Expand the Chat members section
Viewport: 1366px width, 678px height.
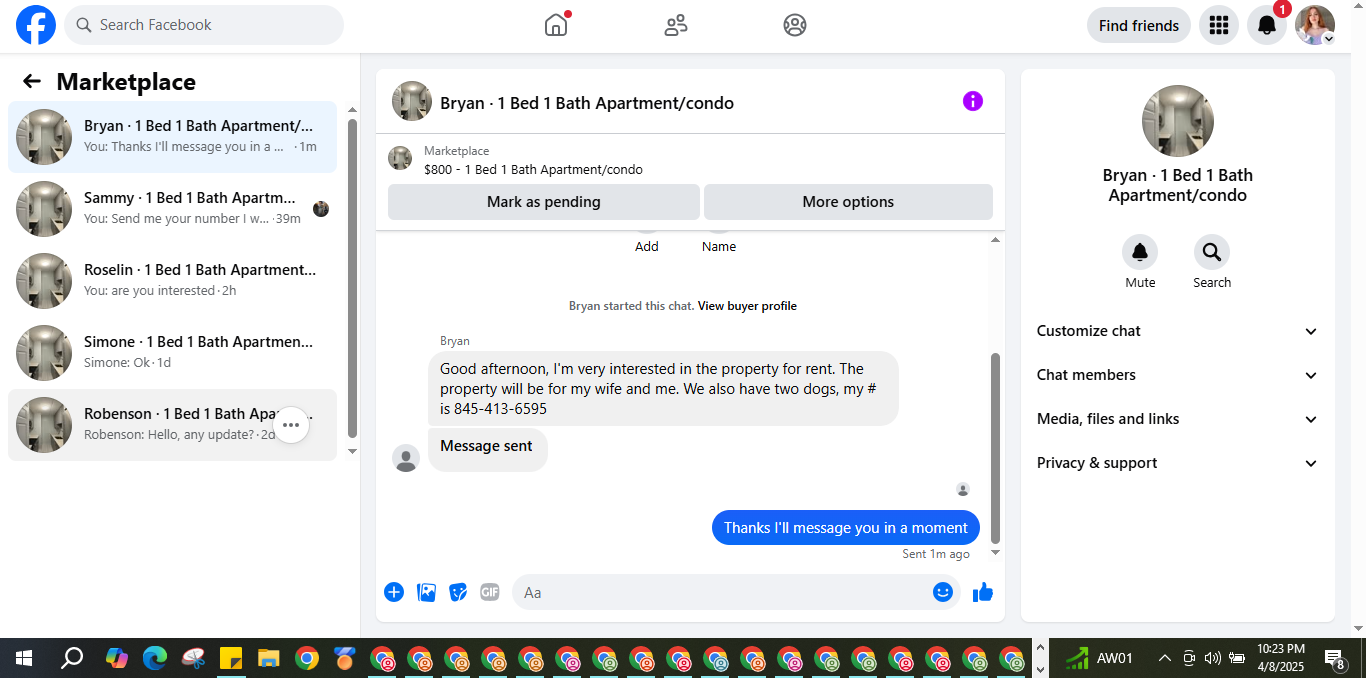[1178, 375]
